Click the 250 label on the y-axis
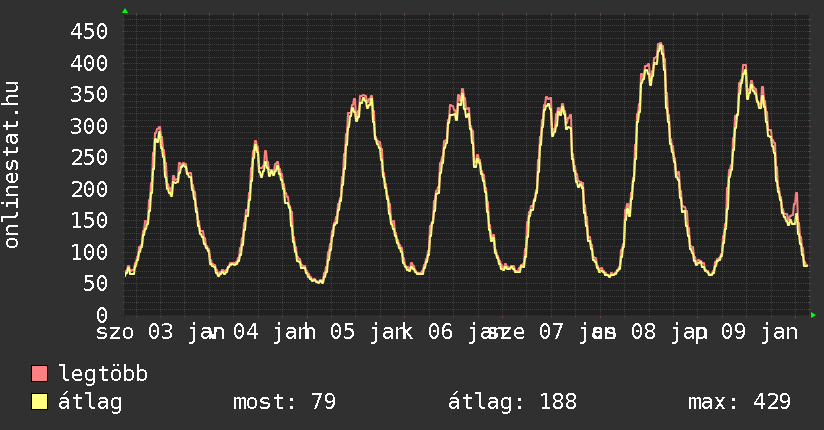This screenshot has height=430, width=824. (x=89, y=157)
